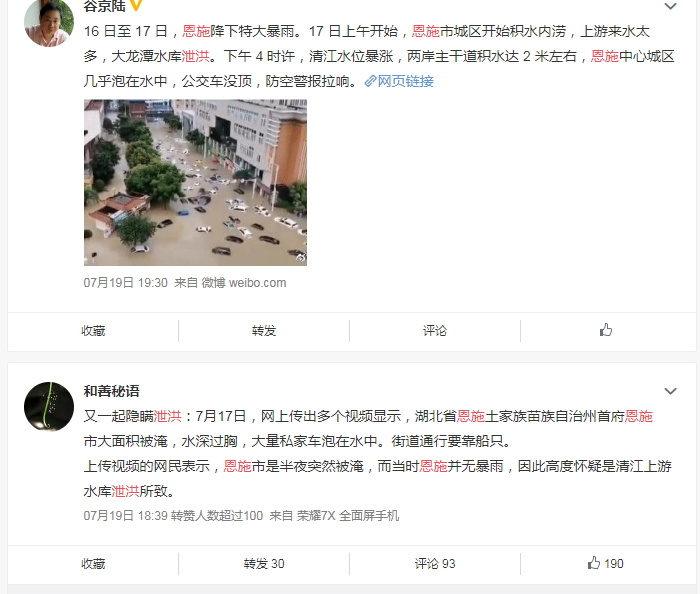Like the first post with thumbs-up

[x=605, y=330]
